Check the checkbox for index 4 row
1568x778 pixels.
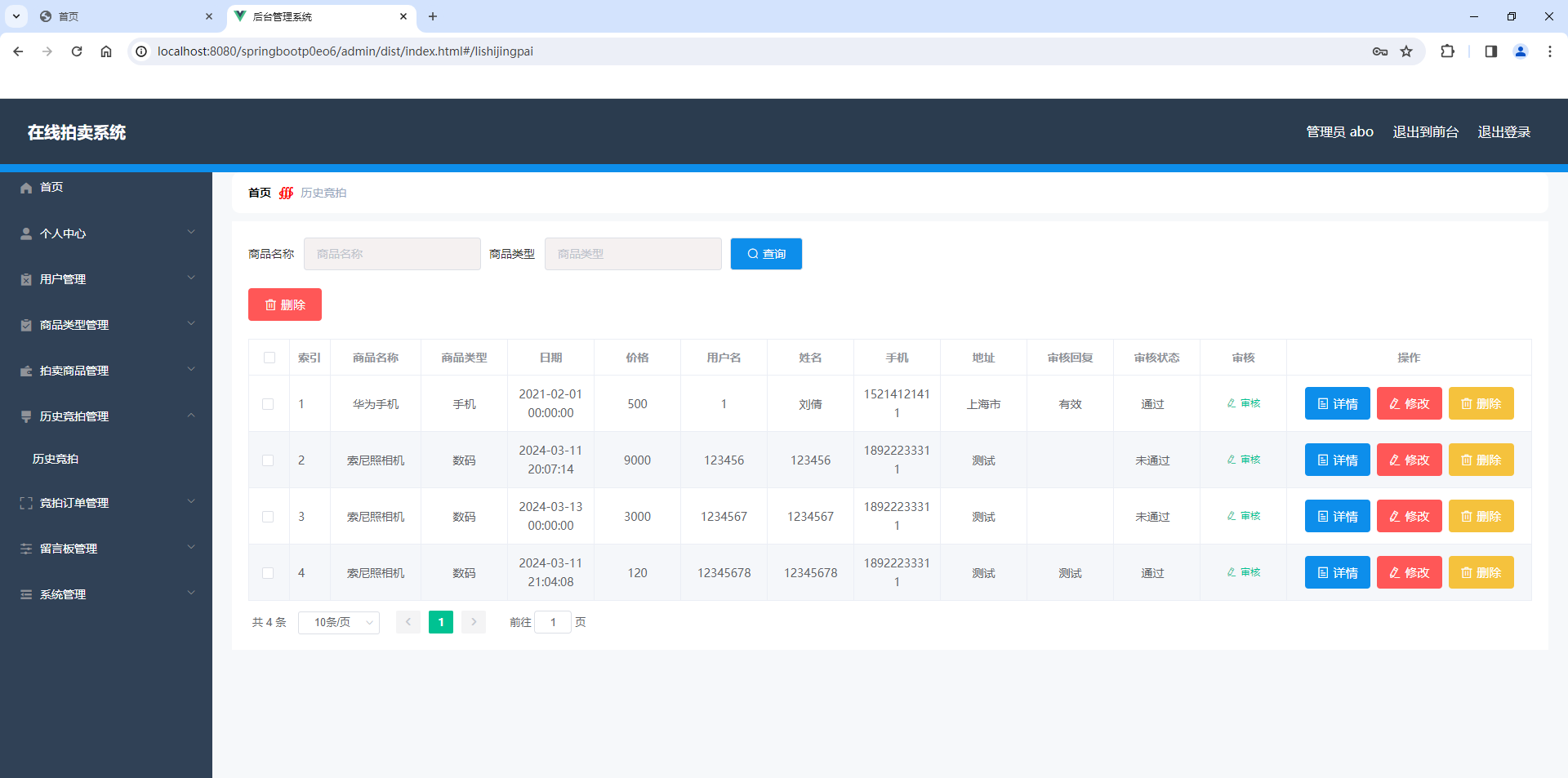[x=268, y=573]
